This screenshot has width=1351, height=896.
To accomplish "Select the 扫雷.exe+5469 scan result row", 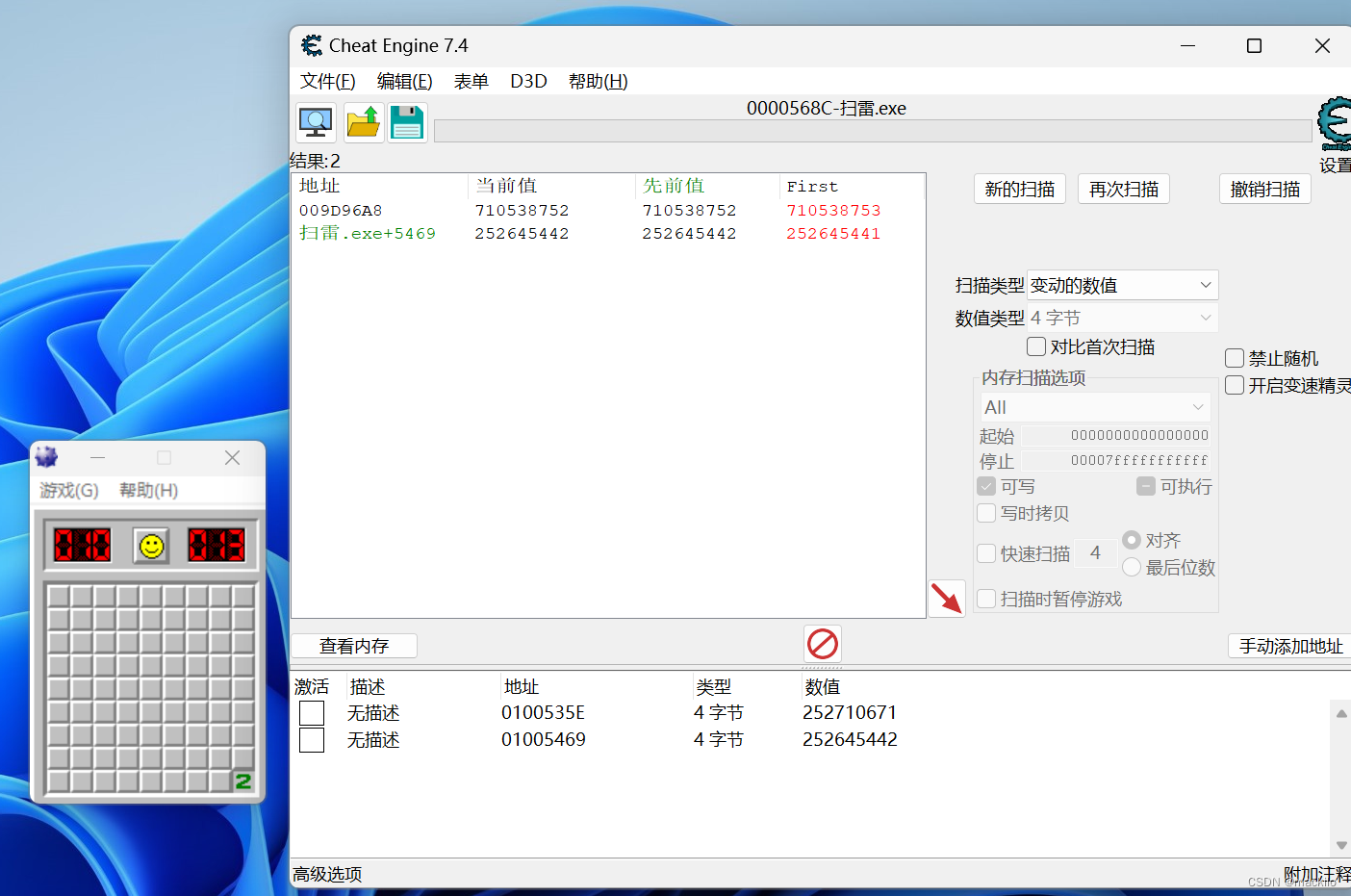I will 608,233.
